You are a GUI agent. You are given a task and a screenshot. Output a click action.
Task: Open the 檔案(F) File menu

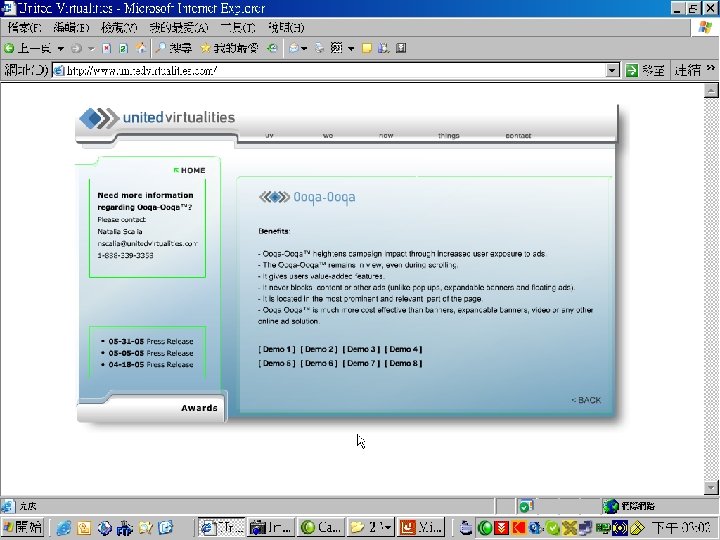[x=24, y=28]
